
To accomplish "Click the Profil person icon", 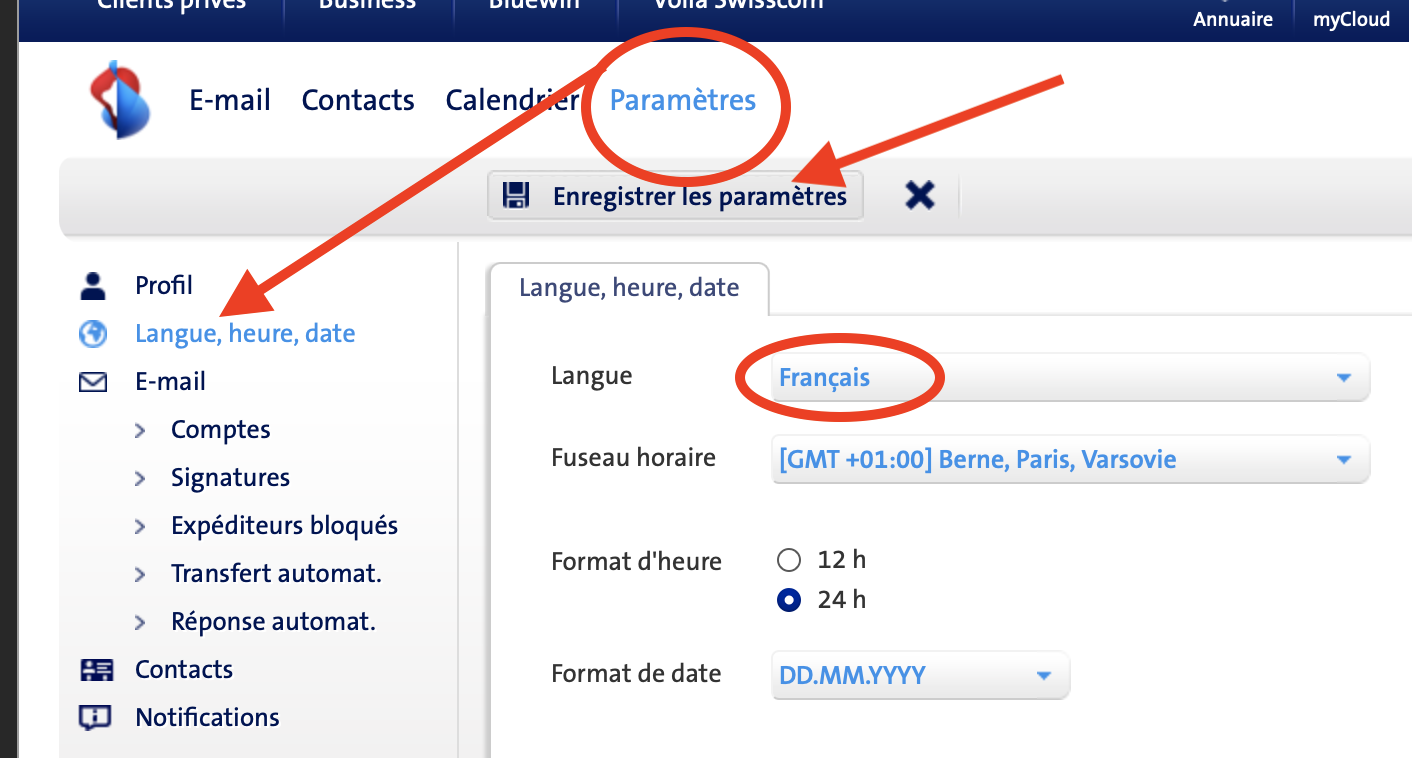I will point(93,286).
